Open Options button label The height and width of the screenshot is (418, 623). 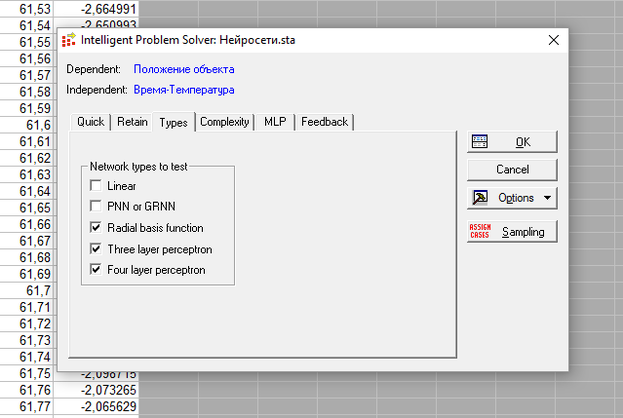(x=516, y=198)
